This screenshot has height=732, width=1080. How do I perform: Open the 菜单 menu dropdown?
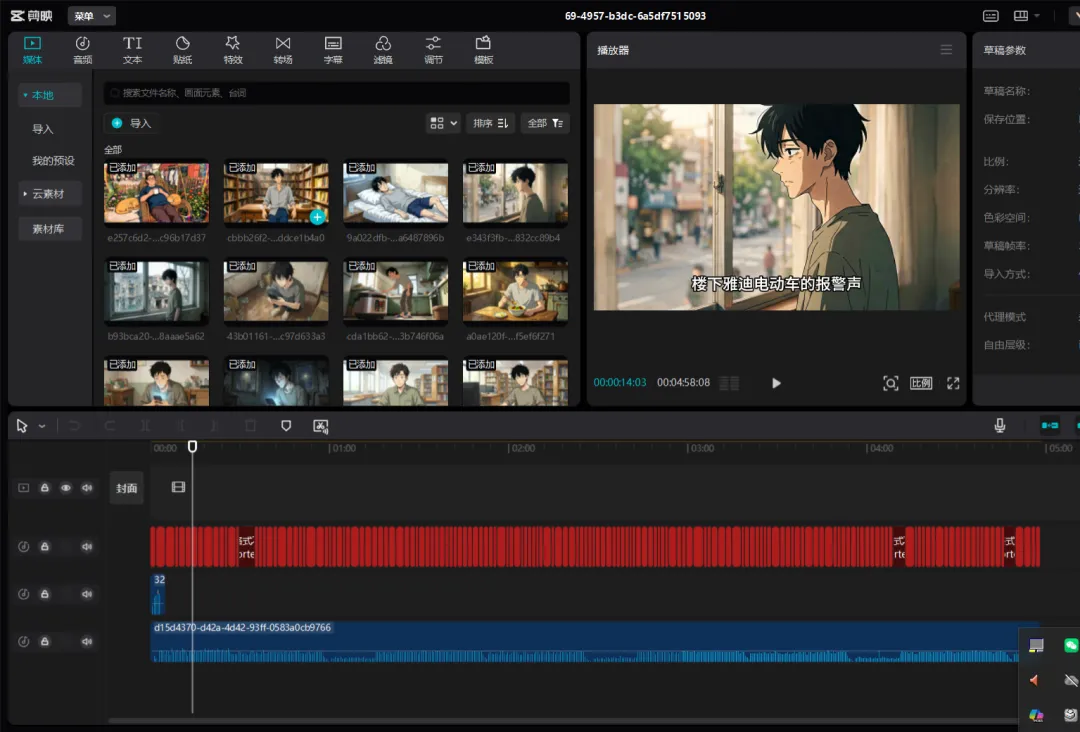92,16
